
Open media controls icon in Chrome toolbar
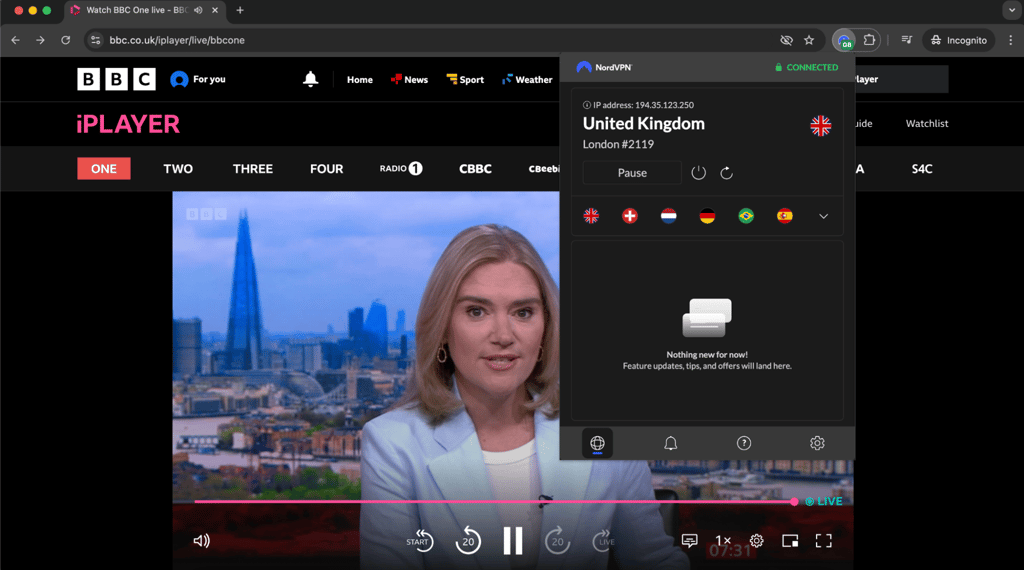[906, 40]
